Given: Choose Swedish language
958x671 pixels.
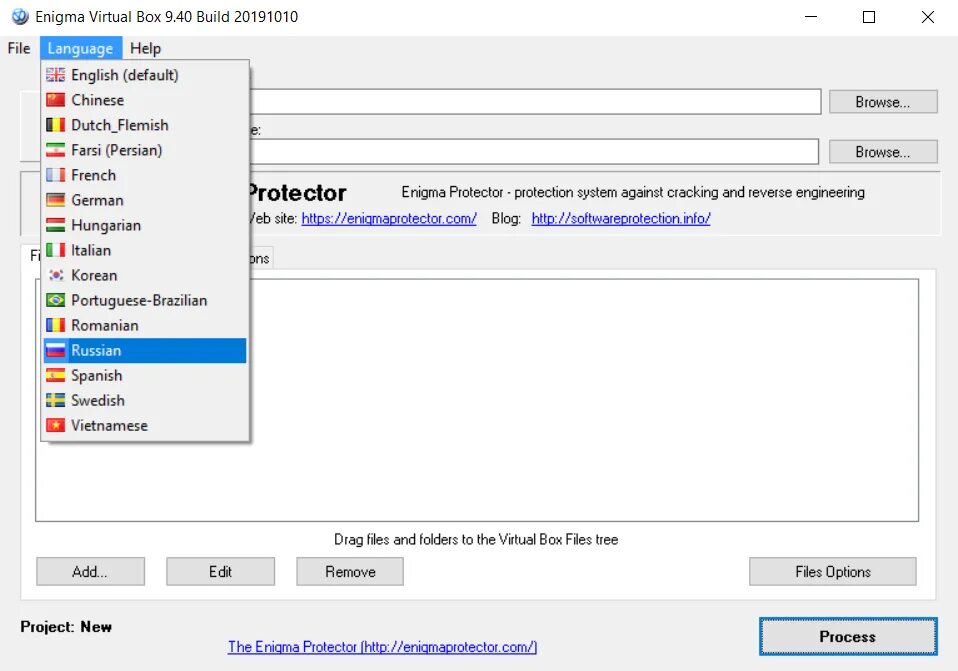Looking at the screenshot, I should click(145, 400).
